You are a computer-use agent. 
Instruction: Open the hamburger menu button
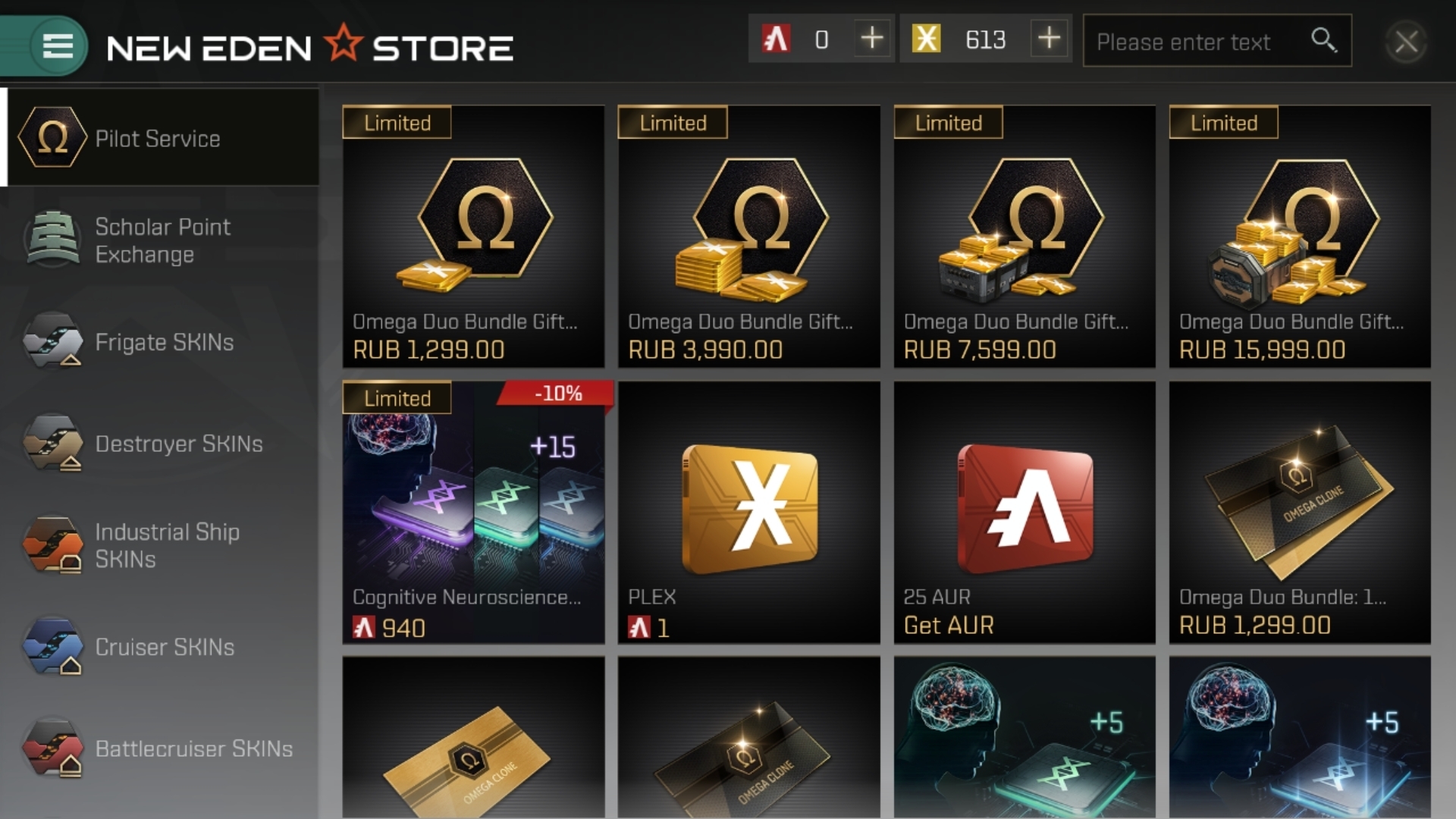tap(58, 45)
